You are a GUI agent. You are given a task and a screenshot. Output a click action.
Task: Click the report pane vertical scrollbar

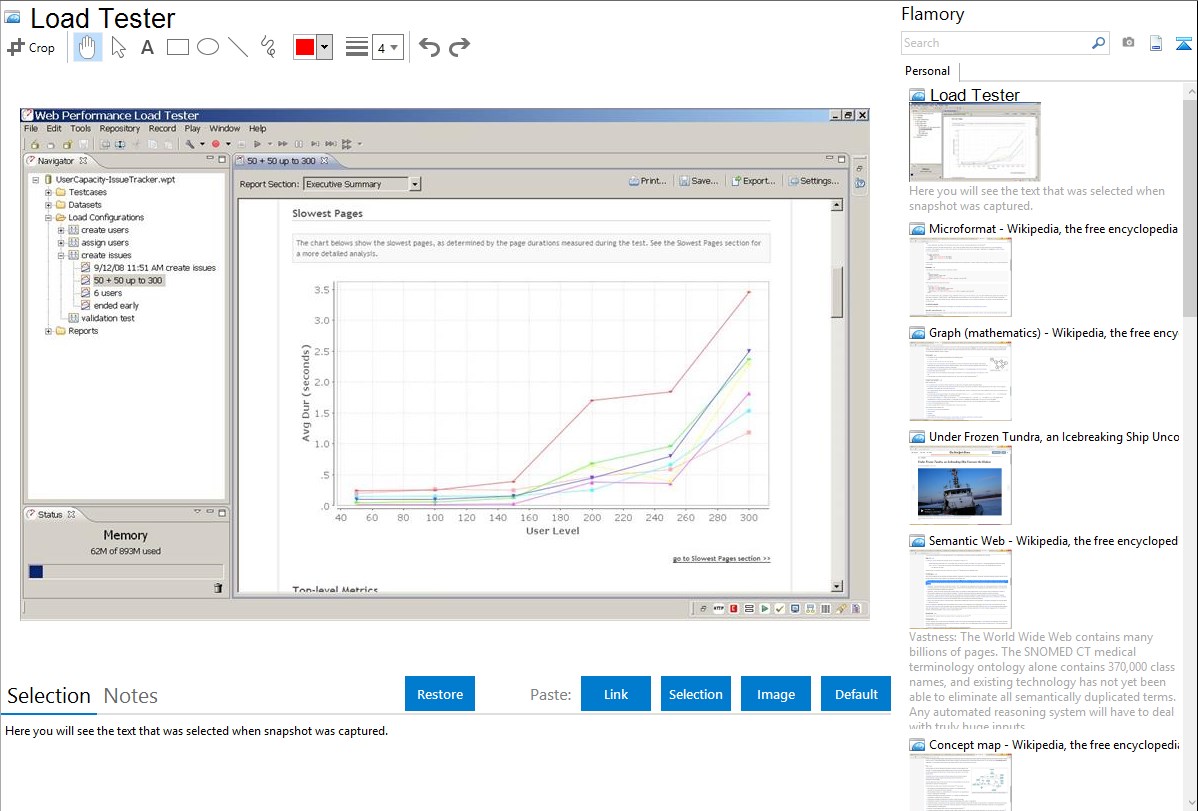[x=837, y=395]
